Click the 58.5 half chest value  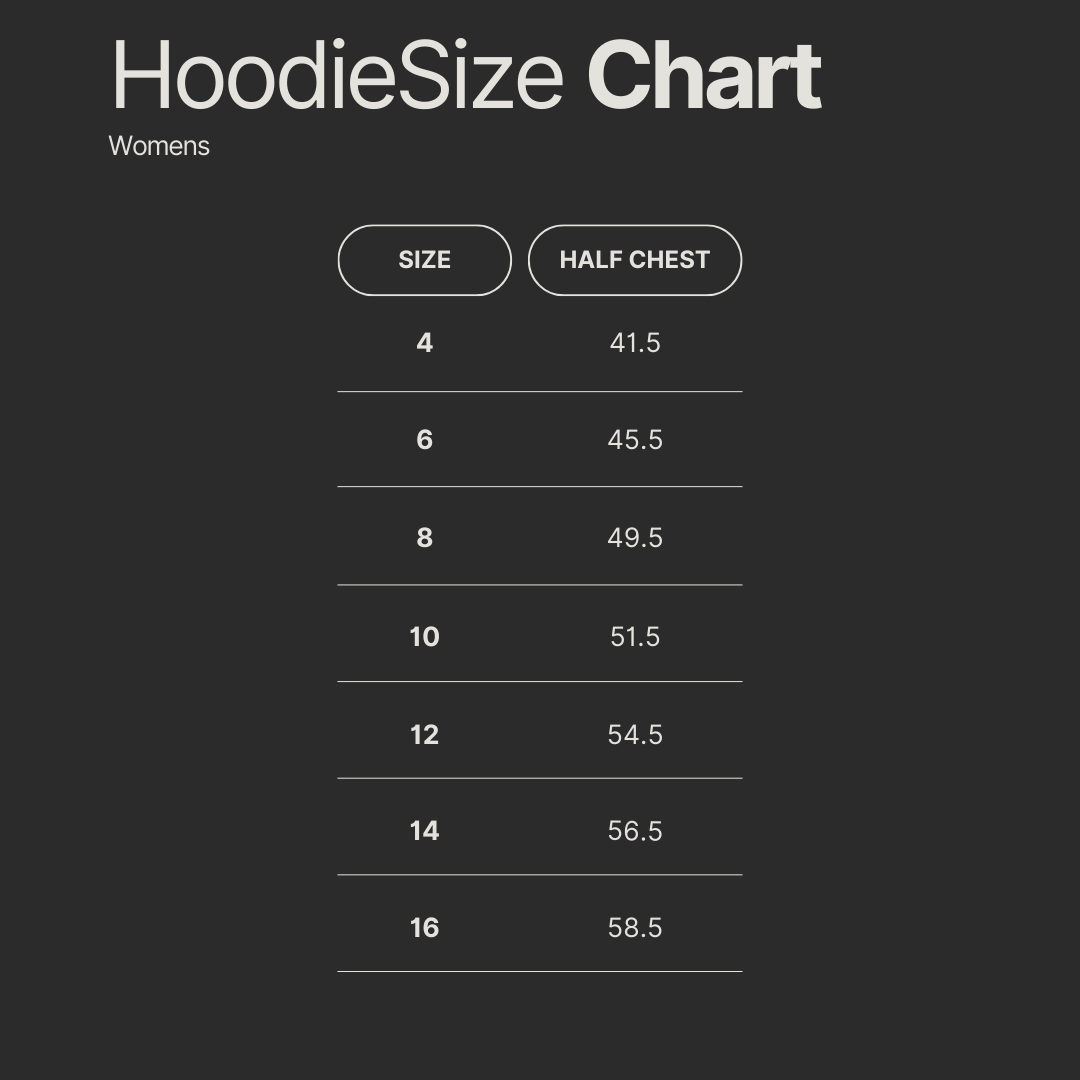(635, 928)
